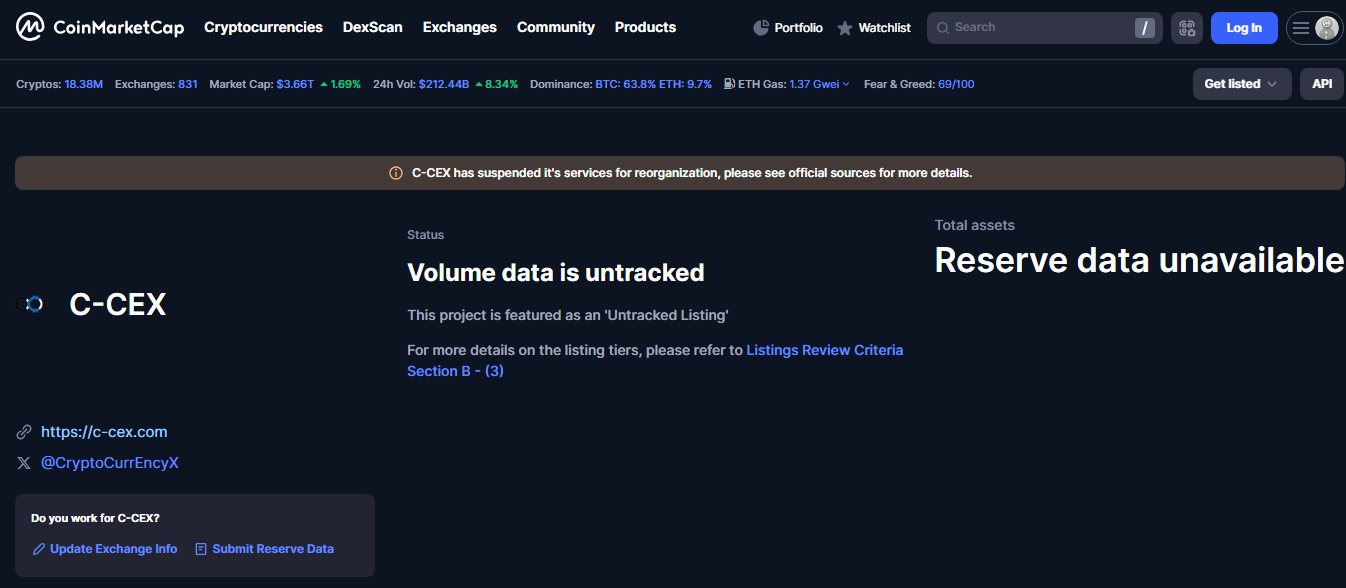Open Listings Review Criteria Section B link
The width and height of the screenshot is (1346, 588).
824,350
